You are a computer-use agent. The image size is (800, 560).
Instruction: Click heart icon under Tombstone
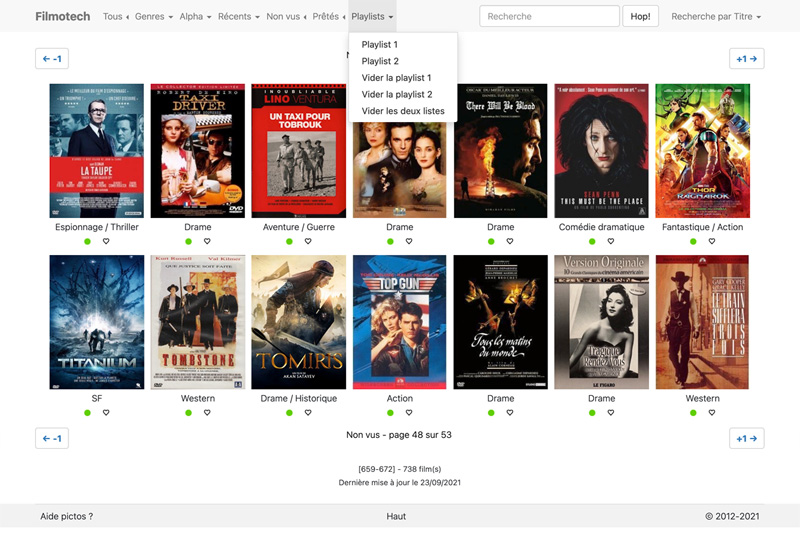point(207,413)
